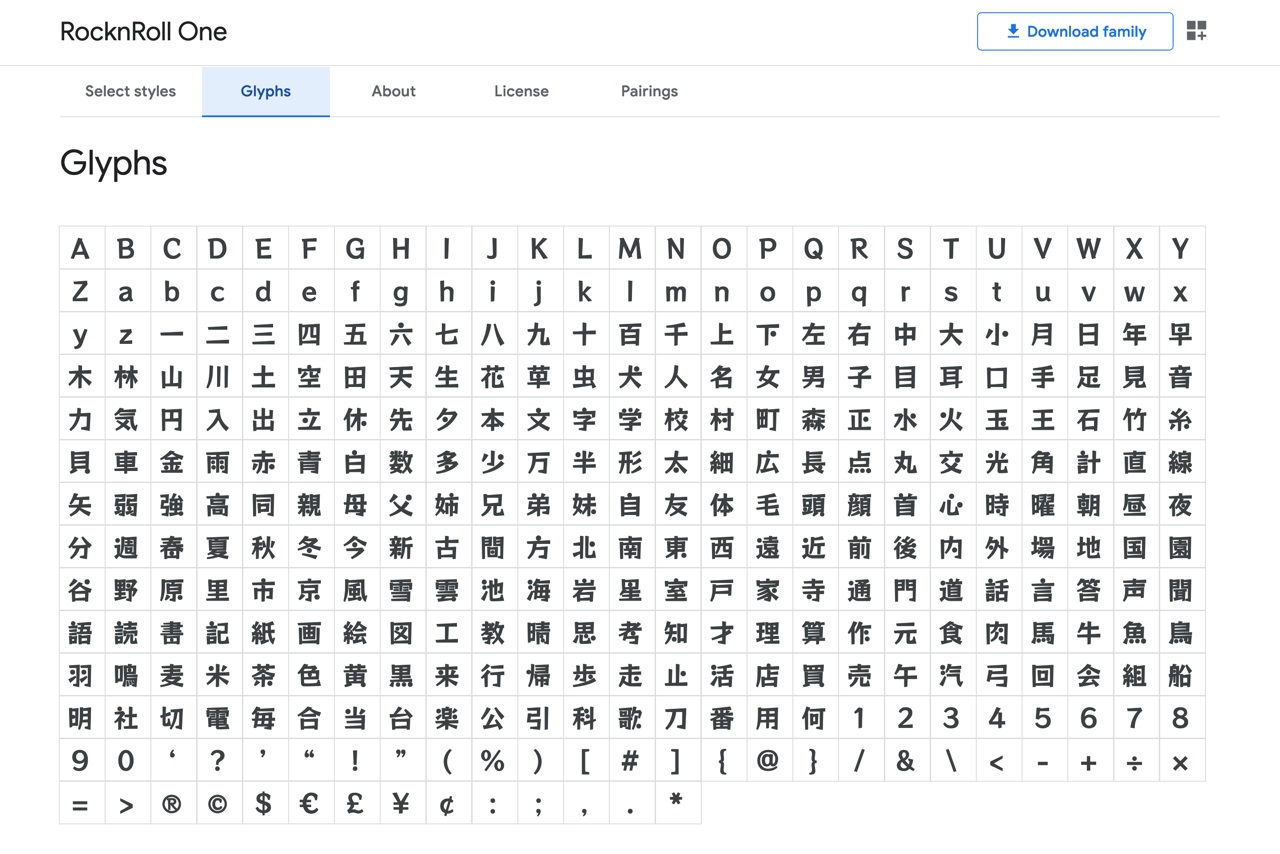
Task: Select the 歌 kanji glyph
Action: pos(630,718)
